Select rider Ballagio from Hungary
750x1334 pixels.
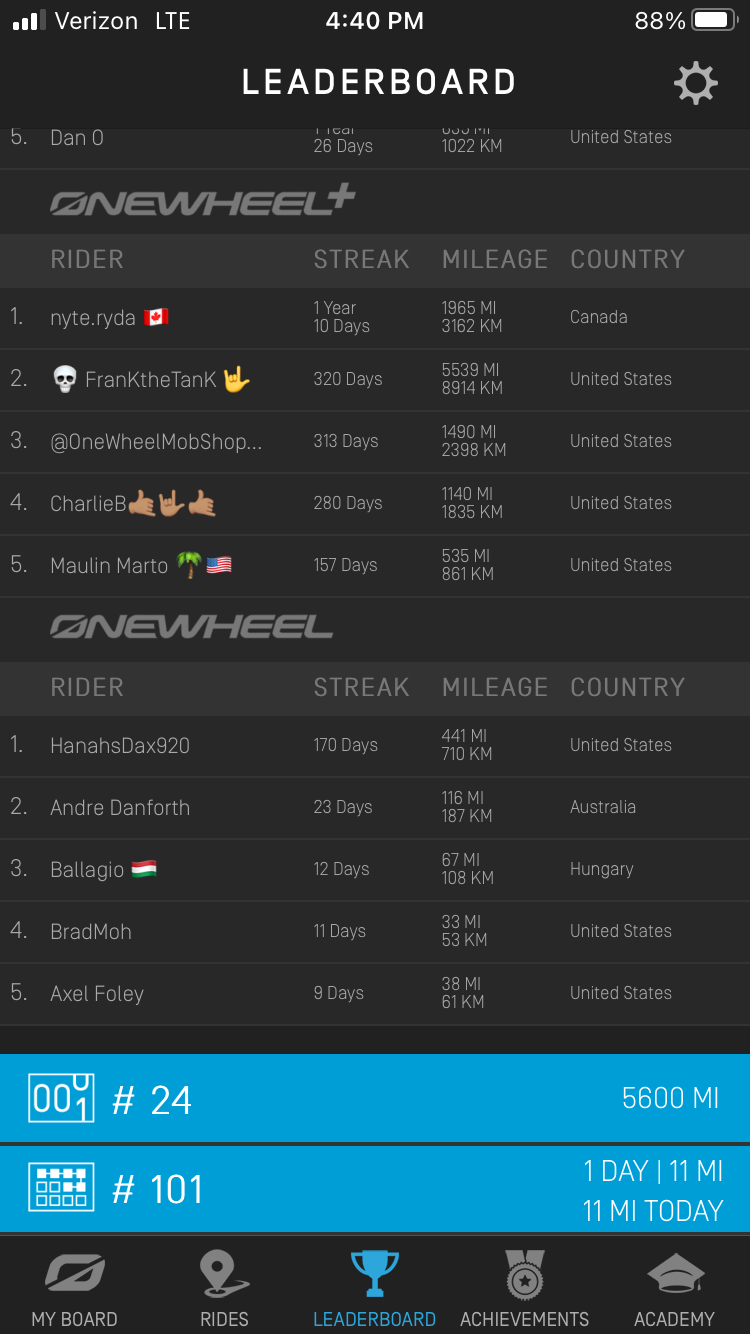[x=88, y=870]
